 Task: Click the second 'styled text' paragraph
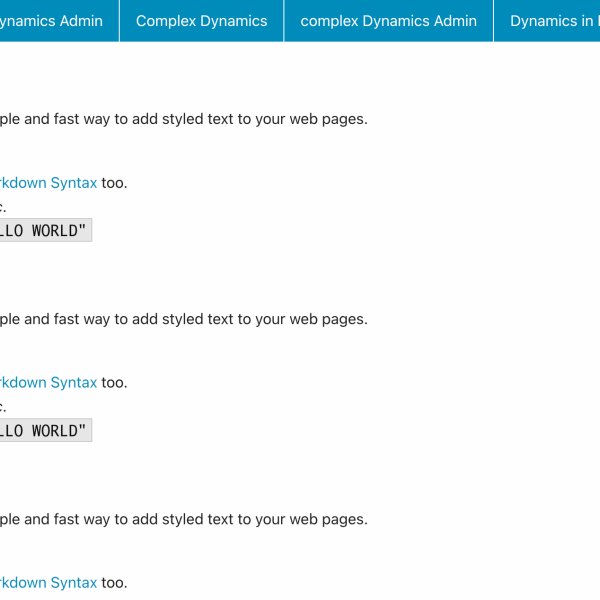[x=180, y=319]
